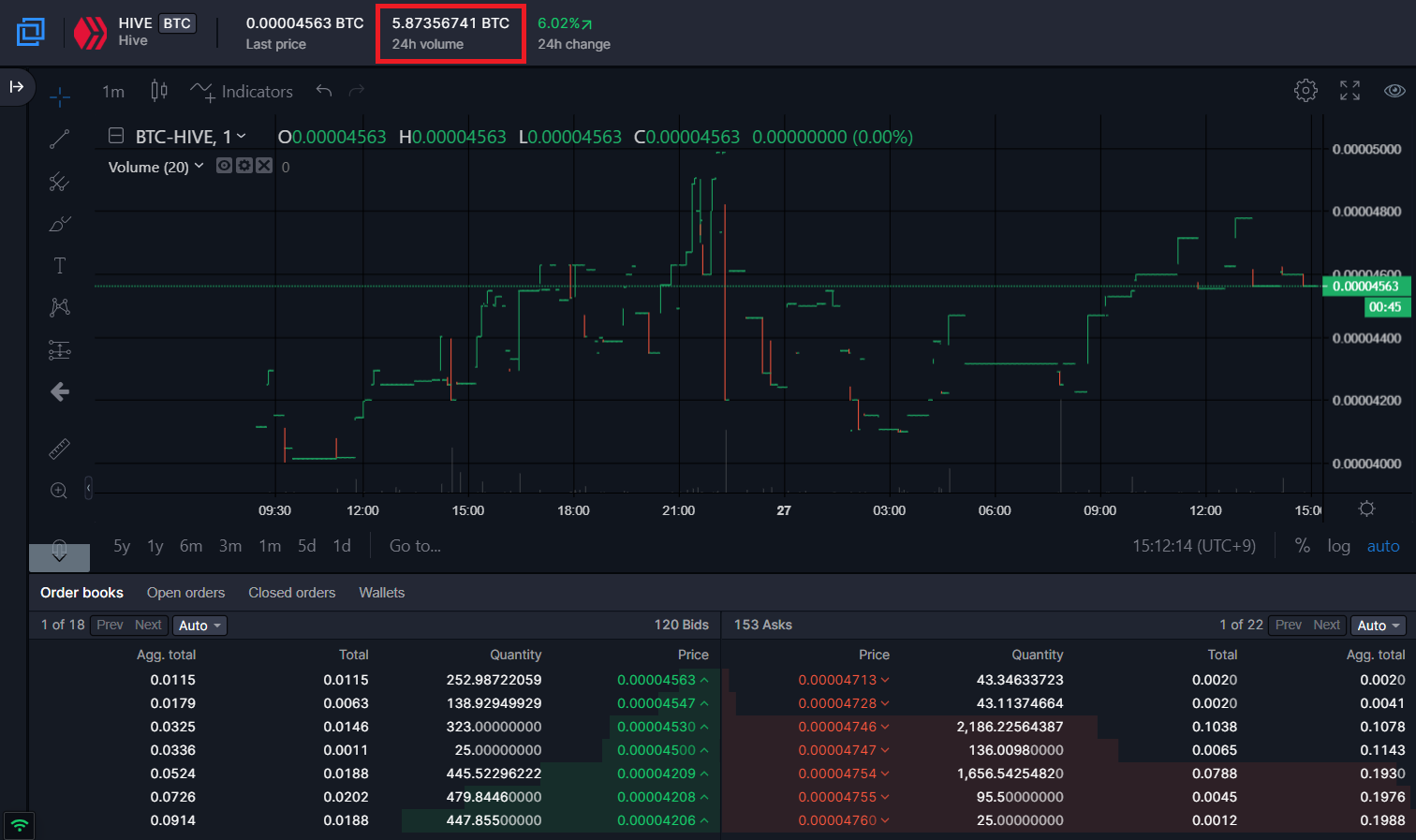This screenshot has width=1416, height=840.
Task: Select the ruler measure tool
Action: (60, 449)
